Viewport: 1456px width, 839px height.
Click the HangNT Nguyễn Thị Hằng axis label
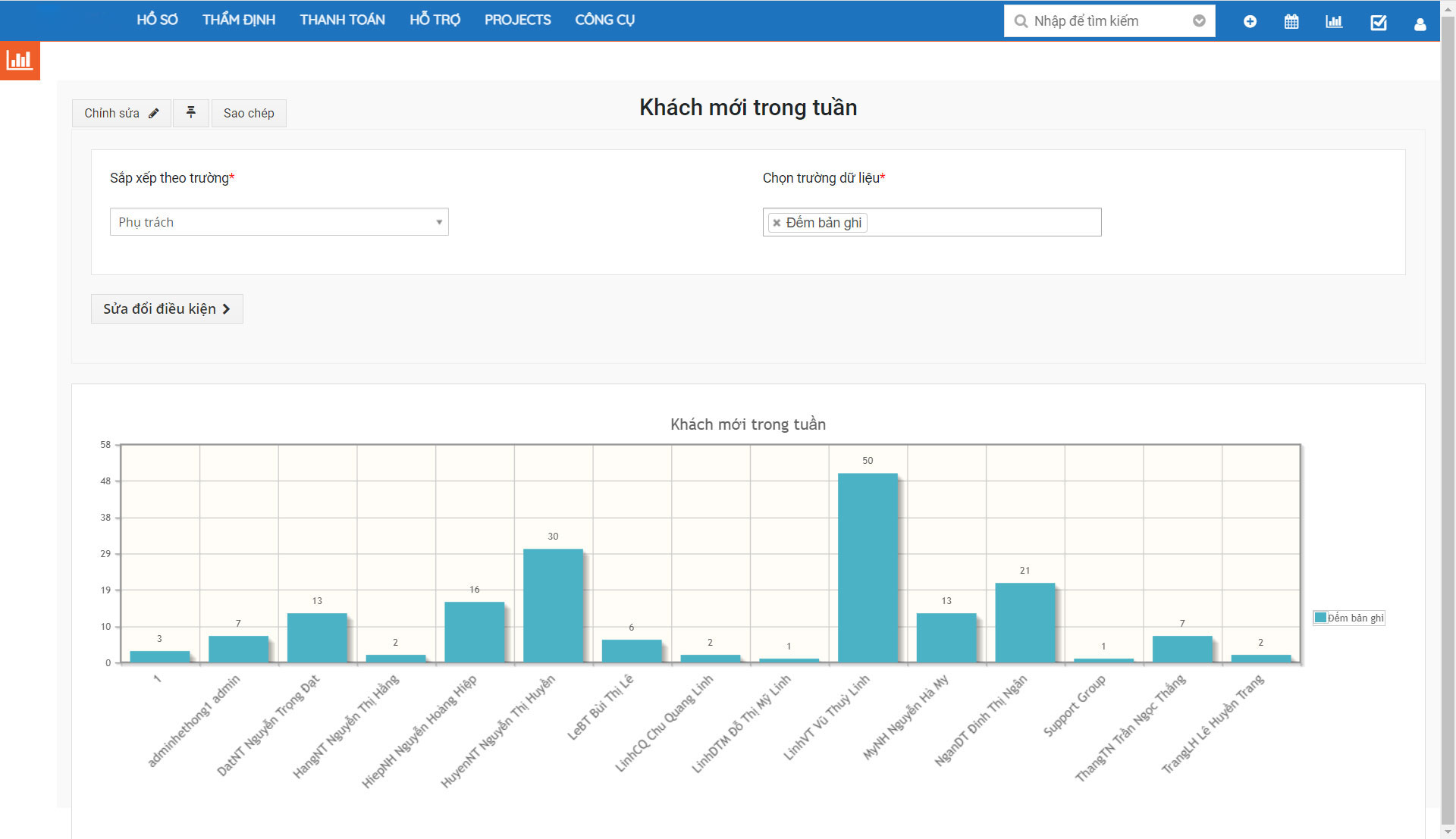[x=345, y=726]
